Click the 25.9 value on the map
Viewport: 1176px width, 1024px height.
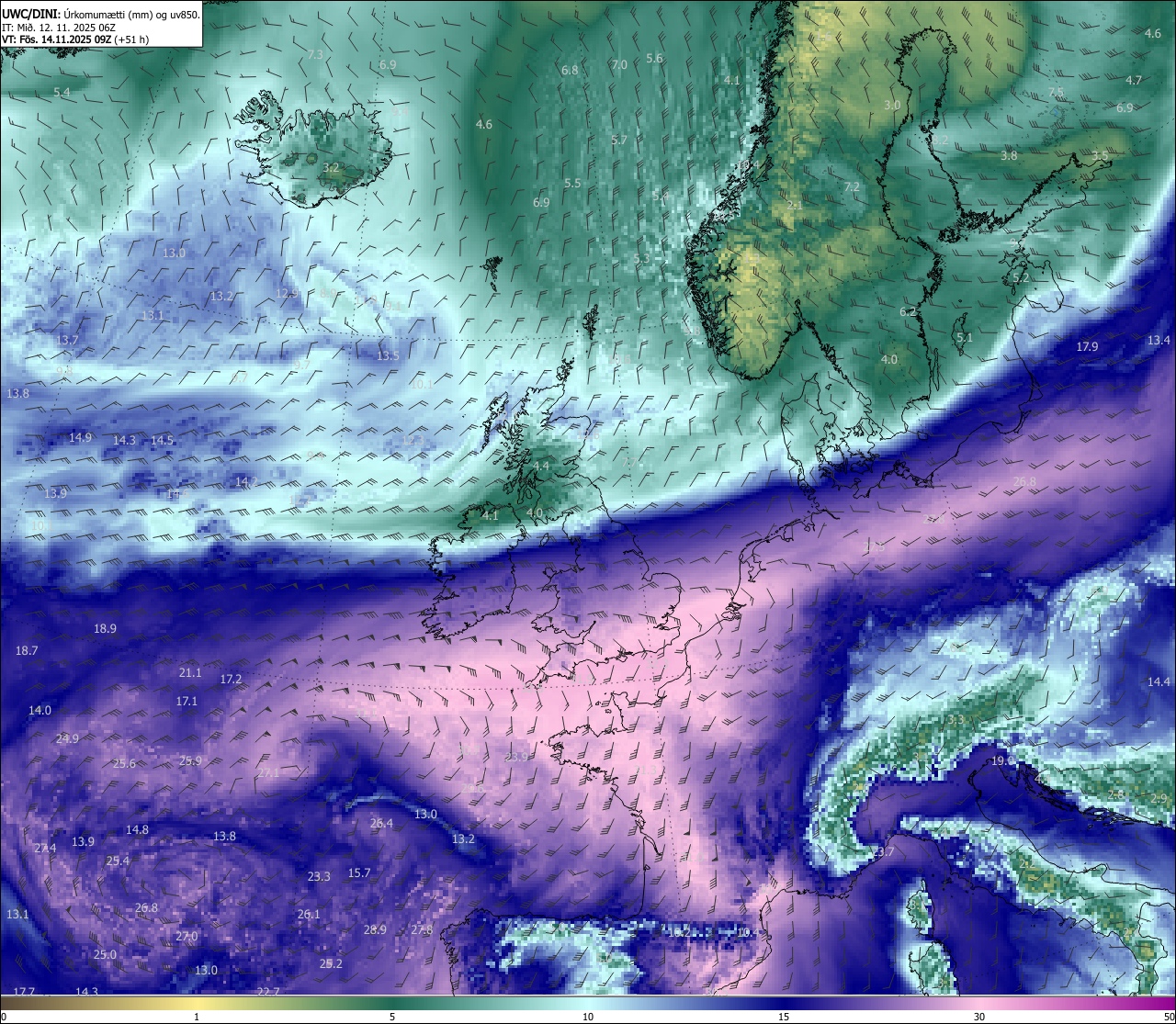[190, 761]
